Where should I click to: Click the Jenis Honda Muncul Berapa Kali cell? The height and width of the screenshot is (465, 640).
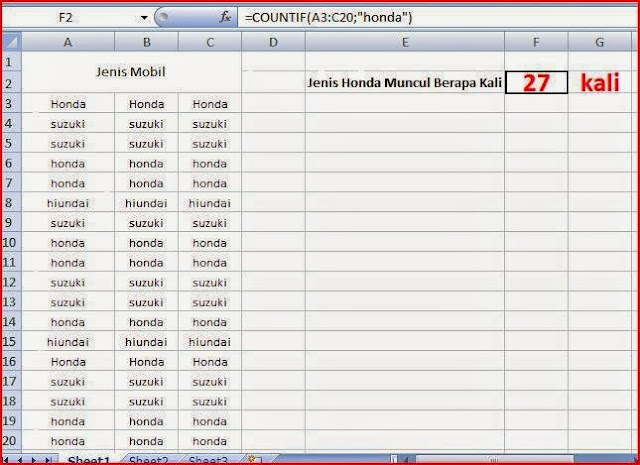coord(404,82)
